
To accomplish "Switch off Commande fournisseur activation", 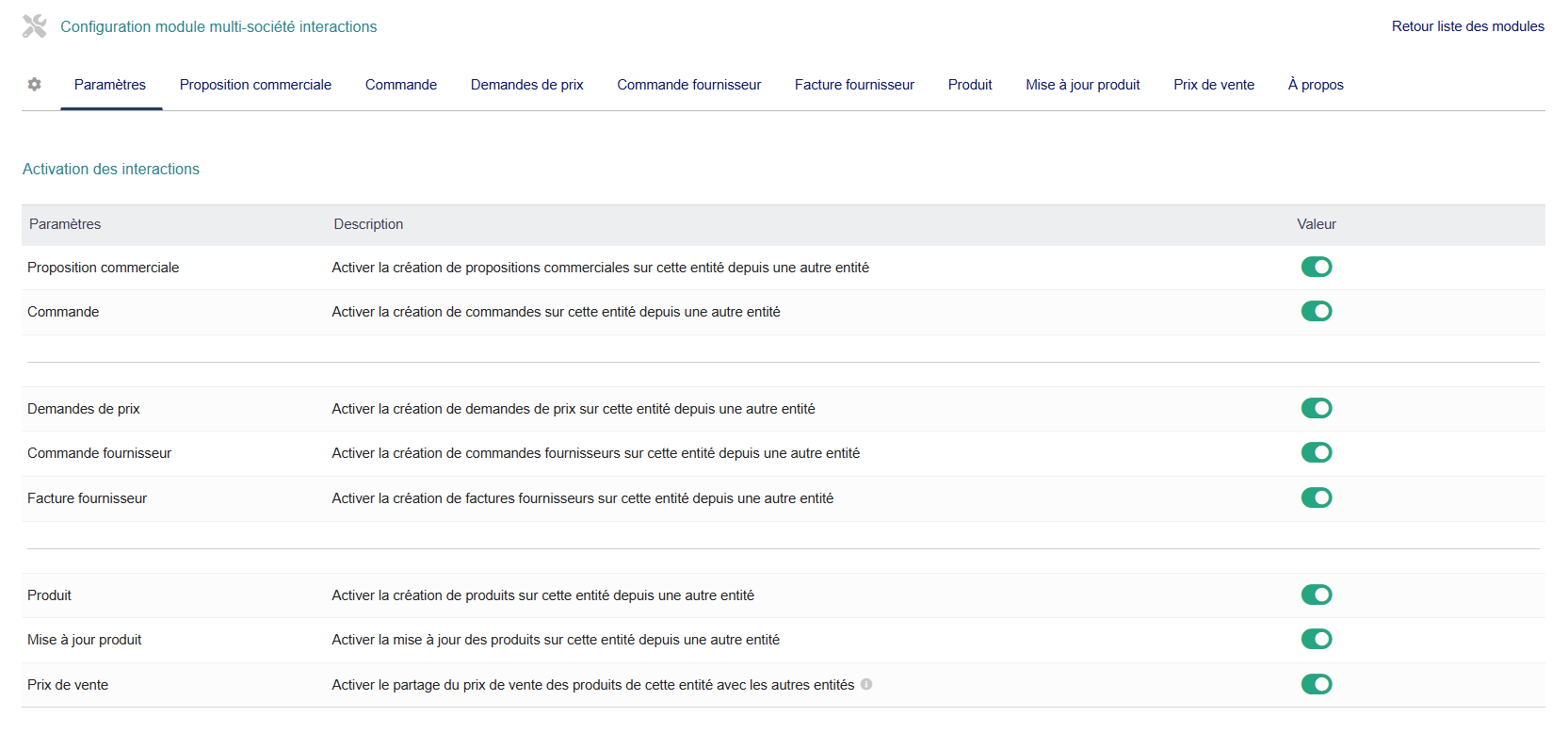I will pos(1317,453).
